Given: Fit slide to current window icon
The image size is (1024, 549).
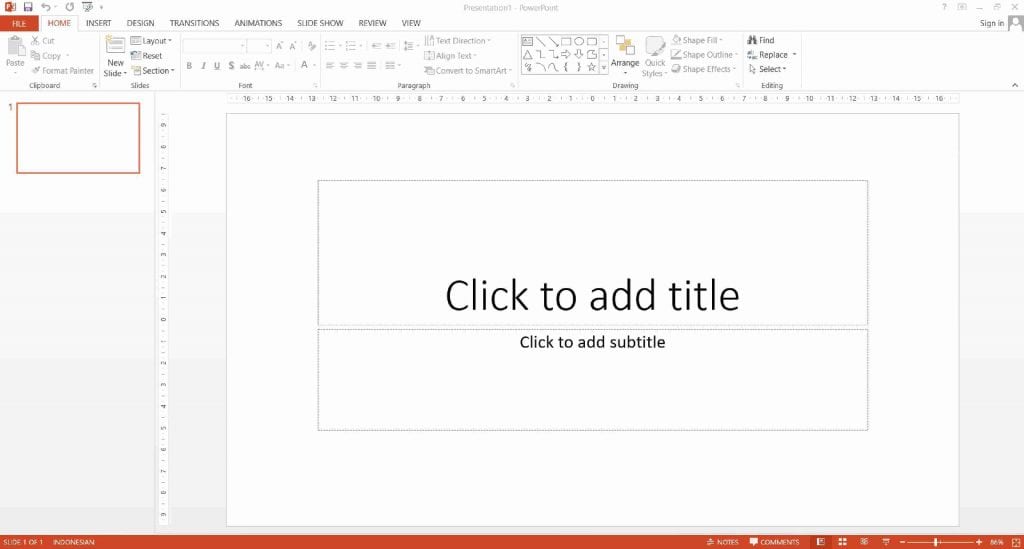Looking at the screenshot, I should (x=1016, y=542).
